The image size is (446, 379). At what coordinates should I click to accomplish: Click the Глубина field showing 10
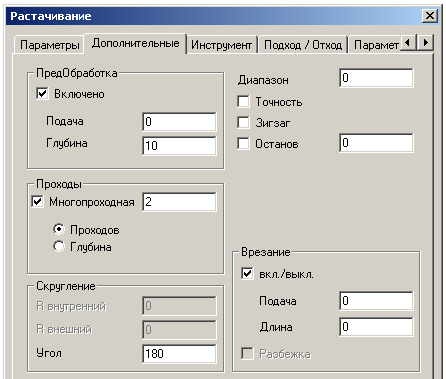click(179, 145)
